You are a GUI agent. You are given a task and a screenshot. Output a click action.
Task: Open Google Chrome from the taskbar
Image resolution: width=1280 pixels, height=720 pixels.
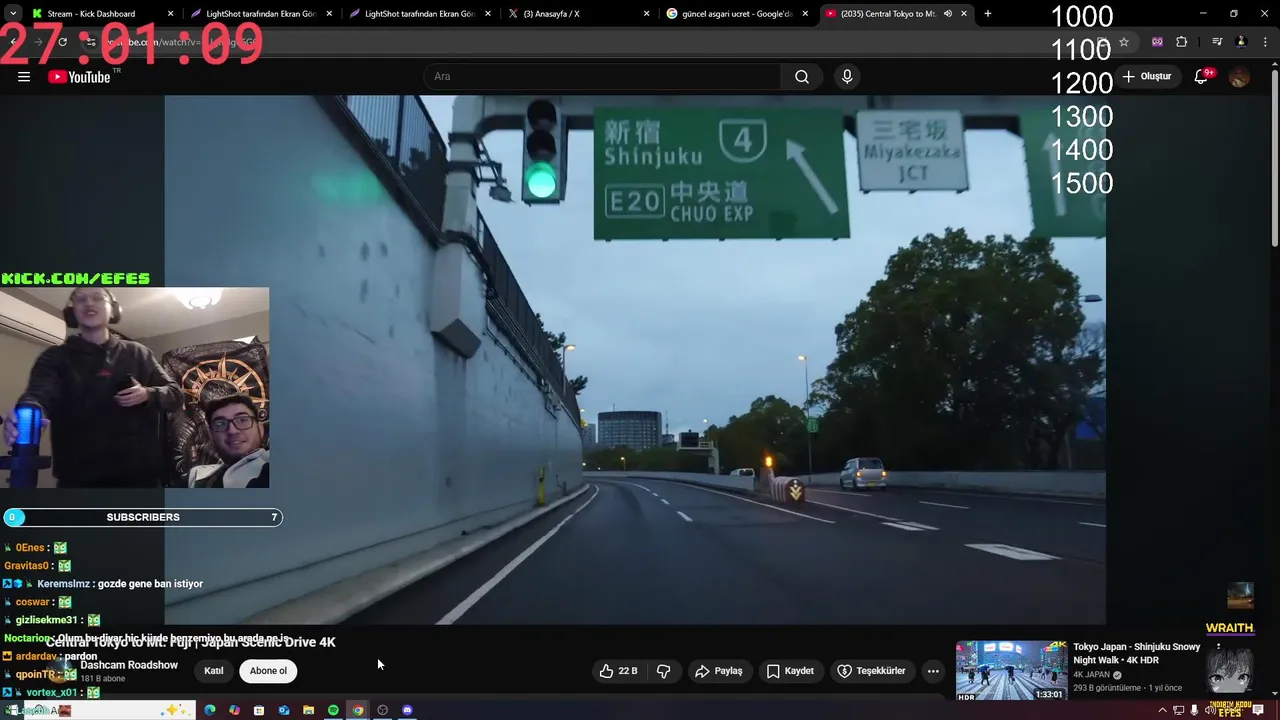tap(358, 710)
